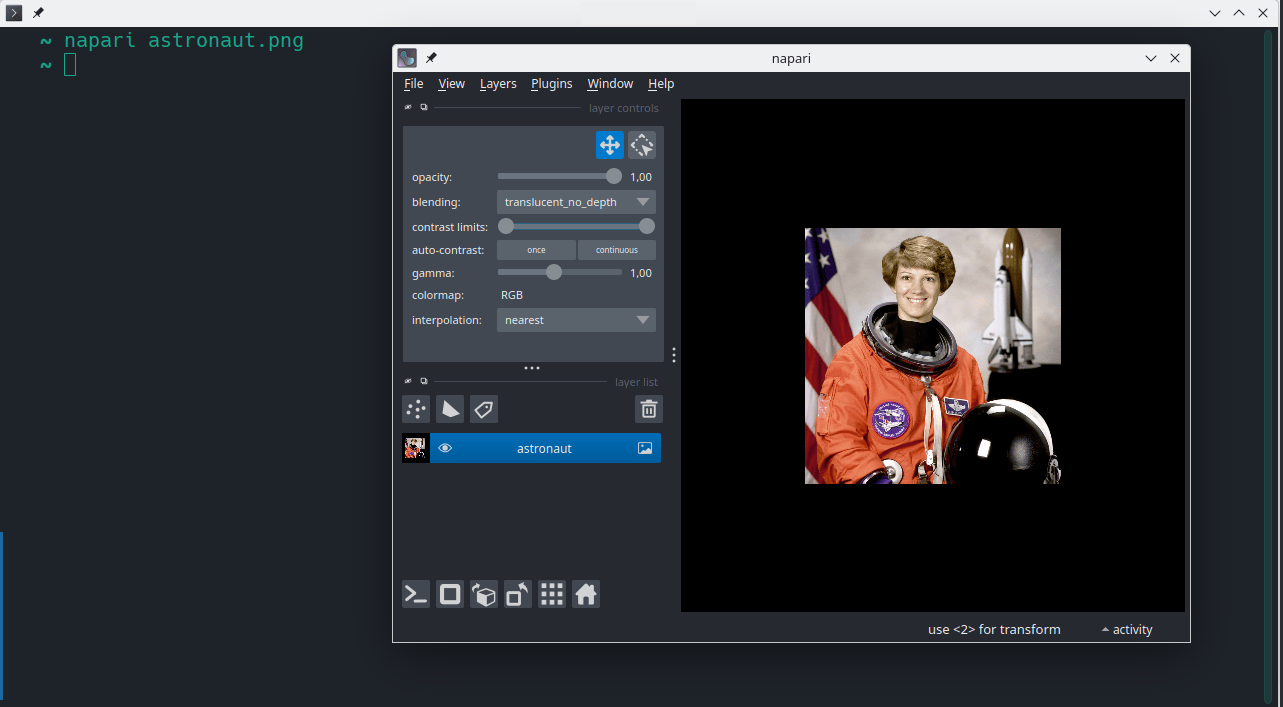This screenshot has width=1283, height=707.
Task: Click the lower contrast limits handle
Action: tap(506, 226)
